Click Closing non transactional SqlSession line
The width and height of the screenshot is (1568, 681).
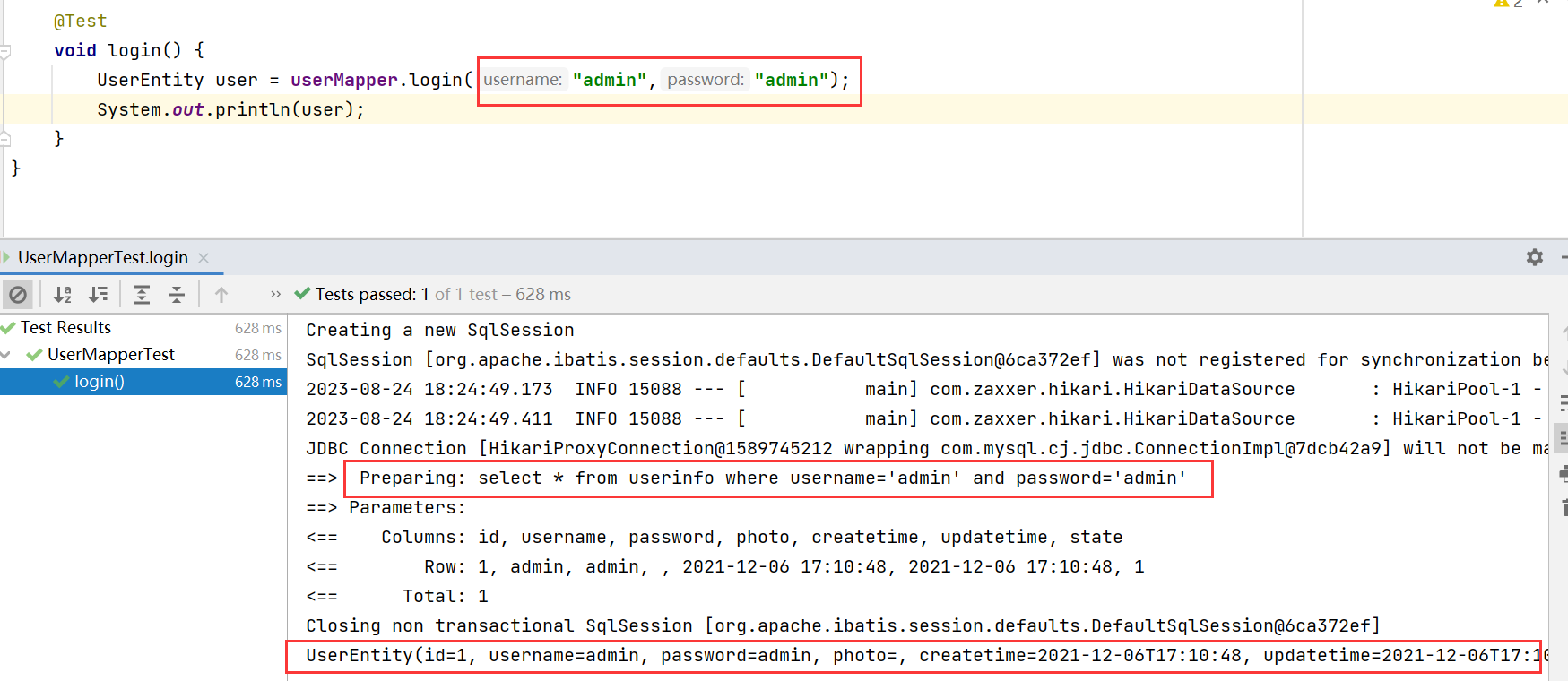point(843,625)
